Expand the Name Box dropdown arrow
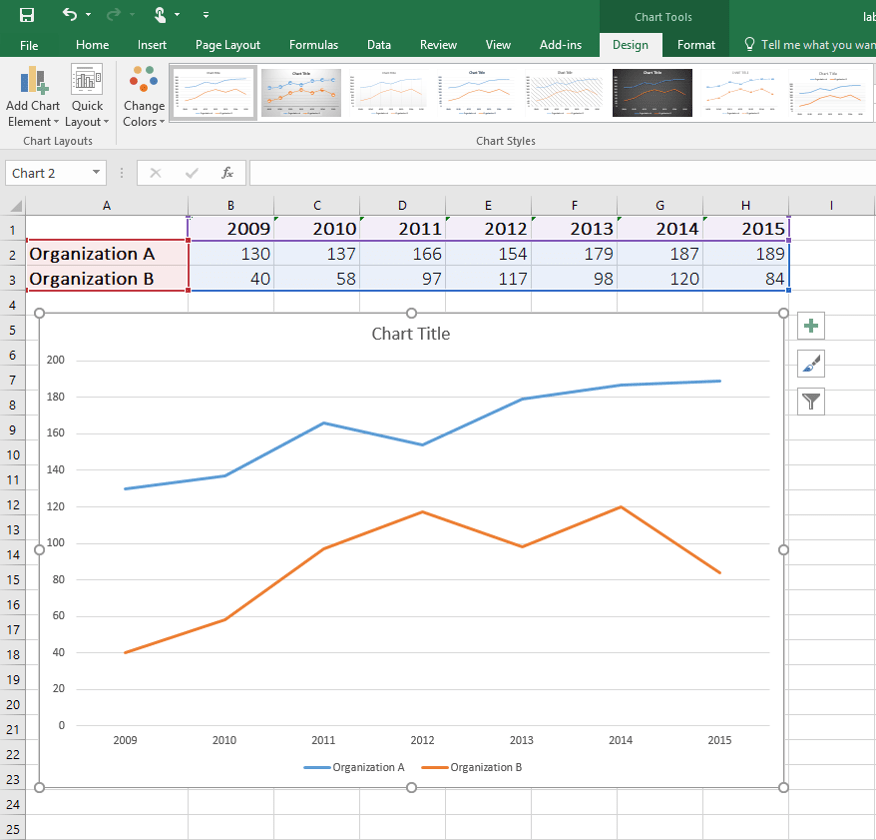Viewport: 876px width, 840px height. click(96, 173)
